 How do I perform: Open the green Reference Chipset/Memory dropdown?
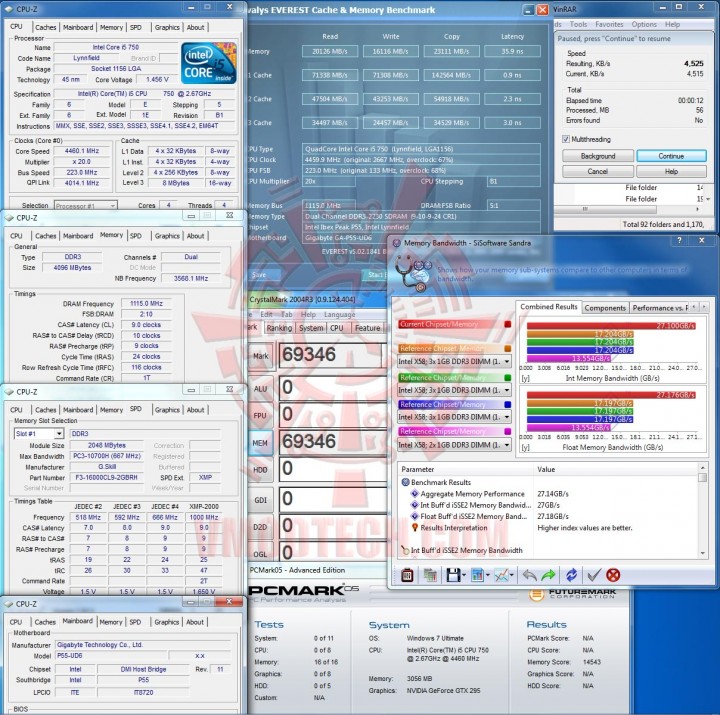click(454, 390)
